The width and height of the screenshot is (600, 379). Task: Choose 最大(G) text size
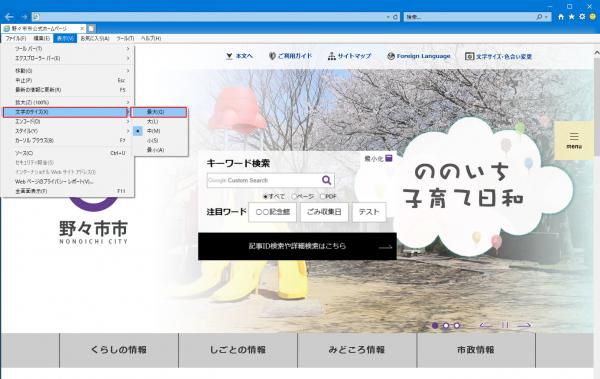point(159,112)
